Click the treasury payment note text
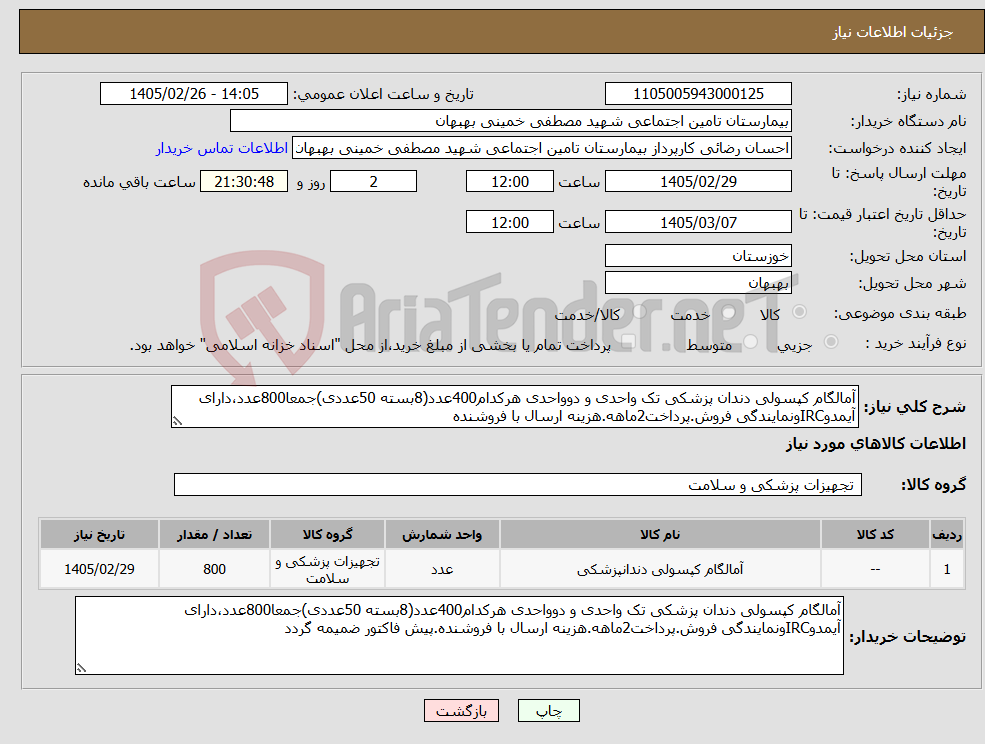The height and width of the screenshot is (744, 985). click(x=370, y=345)
